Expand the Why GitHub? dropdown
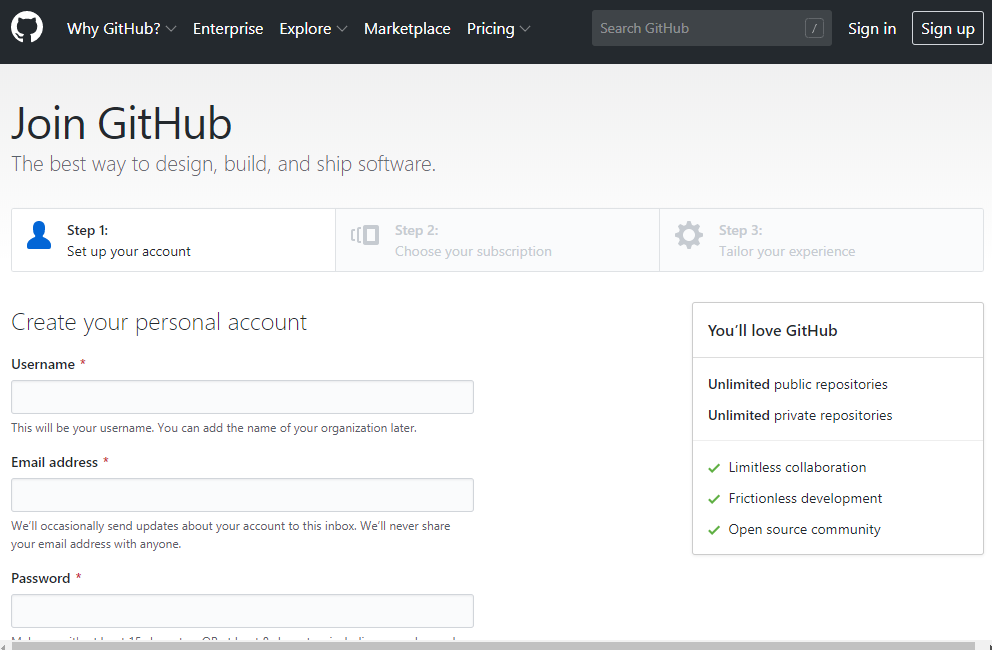The height and width of the screenshot is (650, 992). tap(121, 29)
